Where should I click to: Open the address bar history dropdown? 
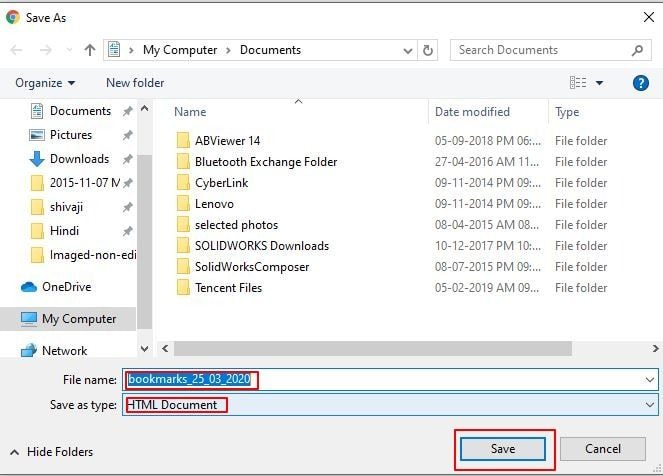pyautogui.click(x=408, y=50)
